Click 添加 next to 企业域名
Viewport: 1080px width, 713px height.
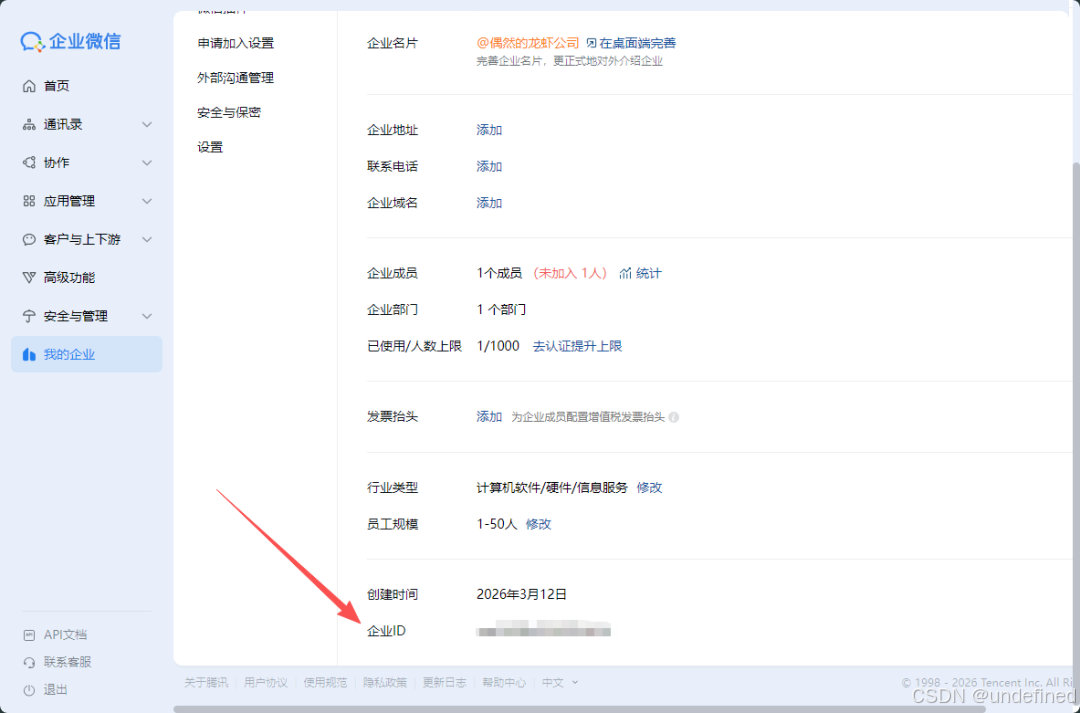coord(489,203)
